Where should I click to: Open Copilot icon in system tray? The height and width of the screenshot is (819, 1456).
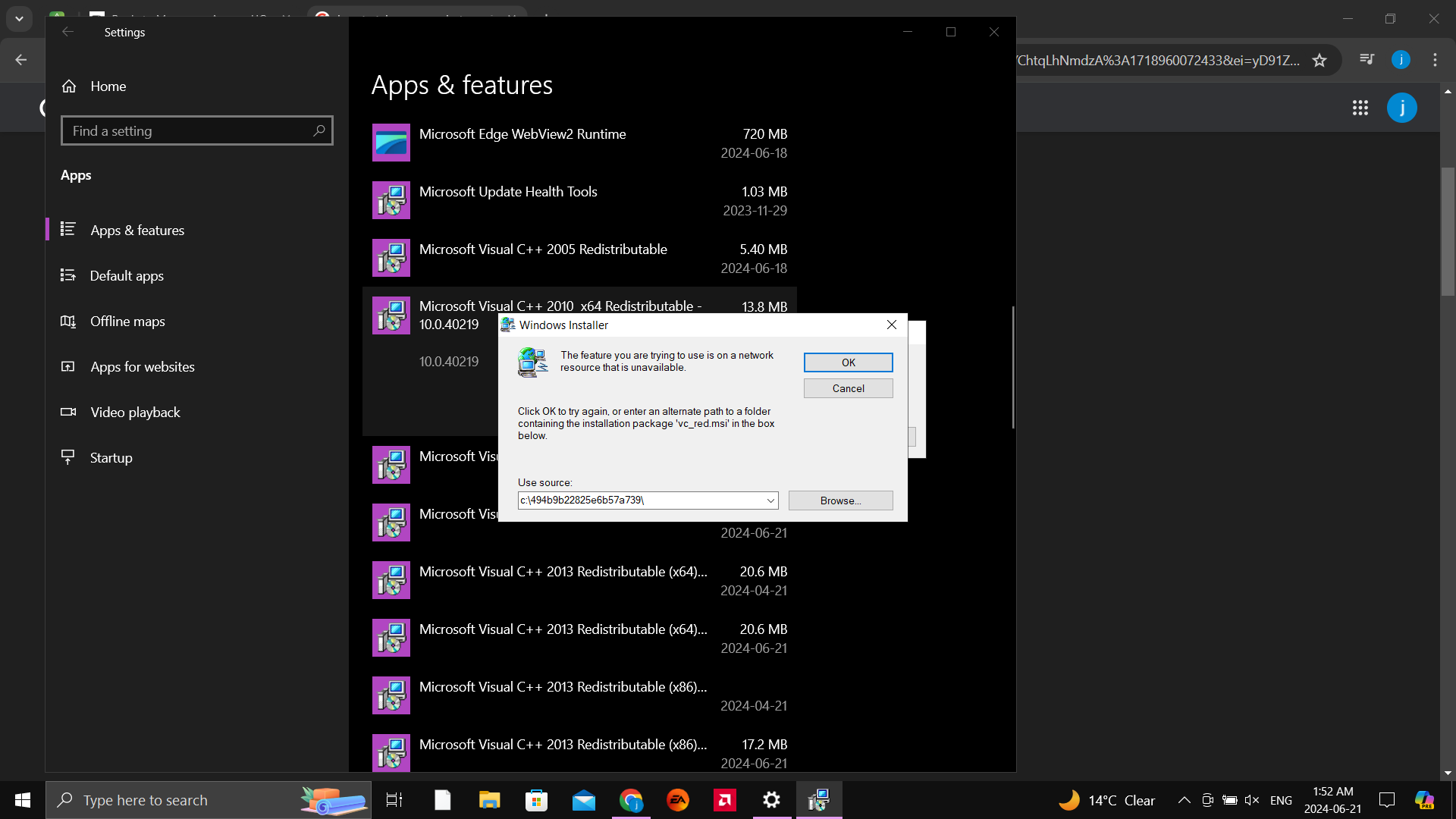coord(1425,800)
